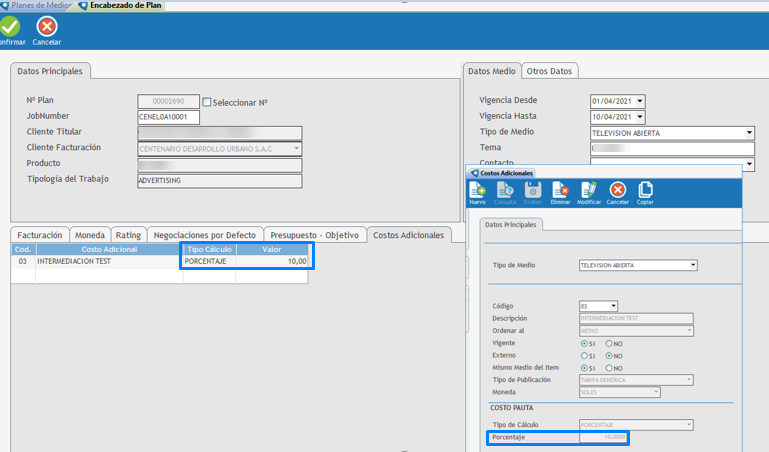This screenshot has height=452, width=769.
Task: Click the Cancelar icon in main toolbar
Action: pos(47,27)
